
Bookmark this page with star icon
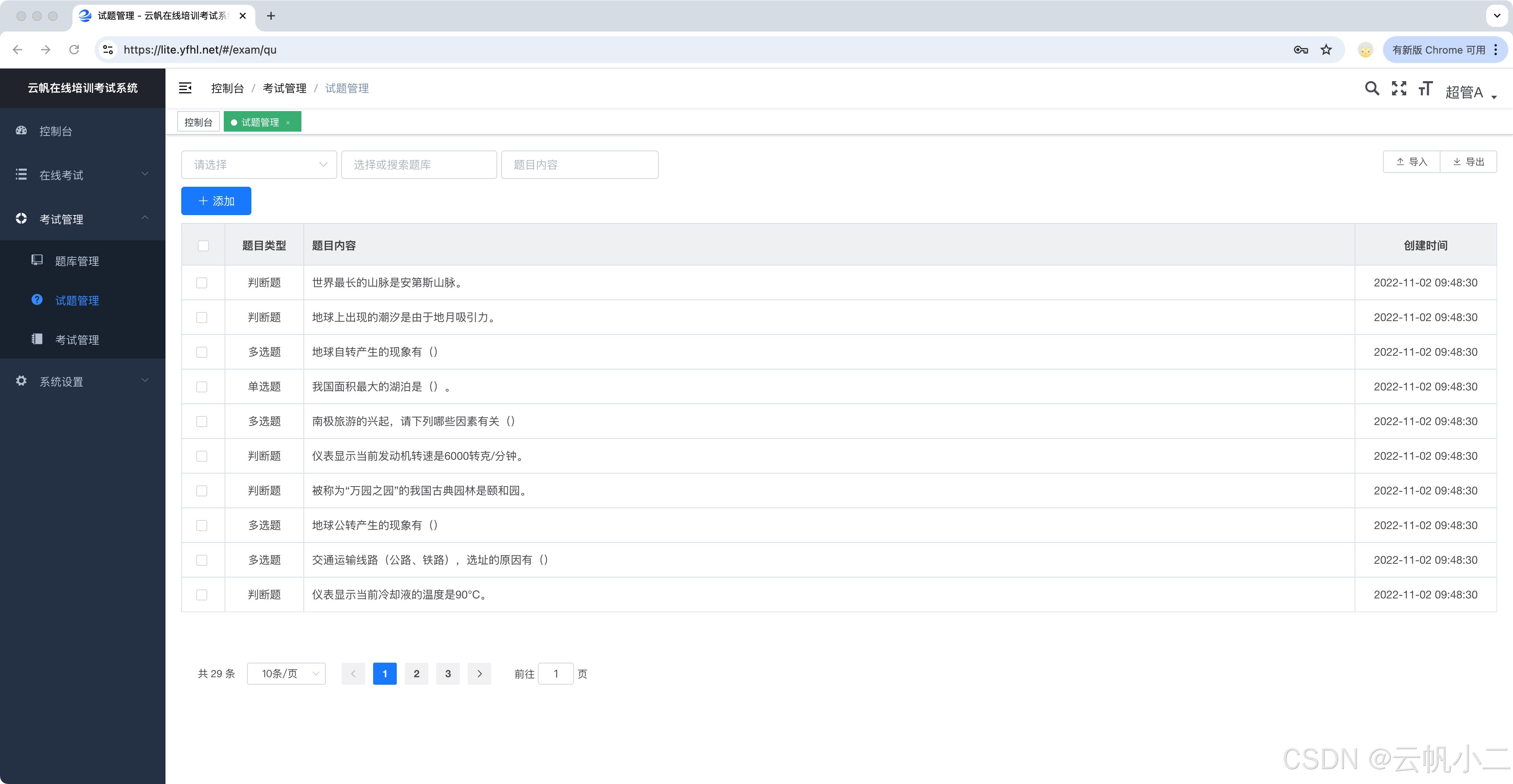(x=1326, y=50)
